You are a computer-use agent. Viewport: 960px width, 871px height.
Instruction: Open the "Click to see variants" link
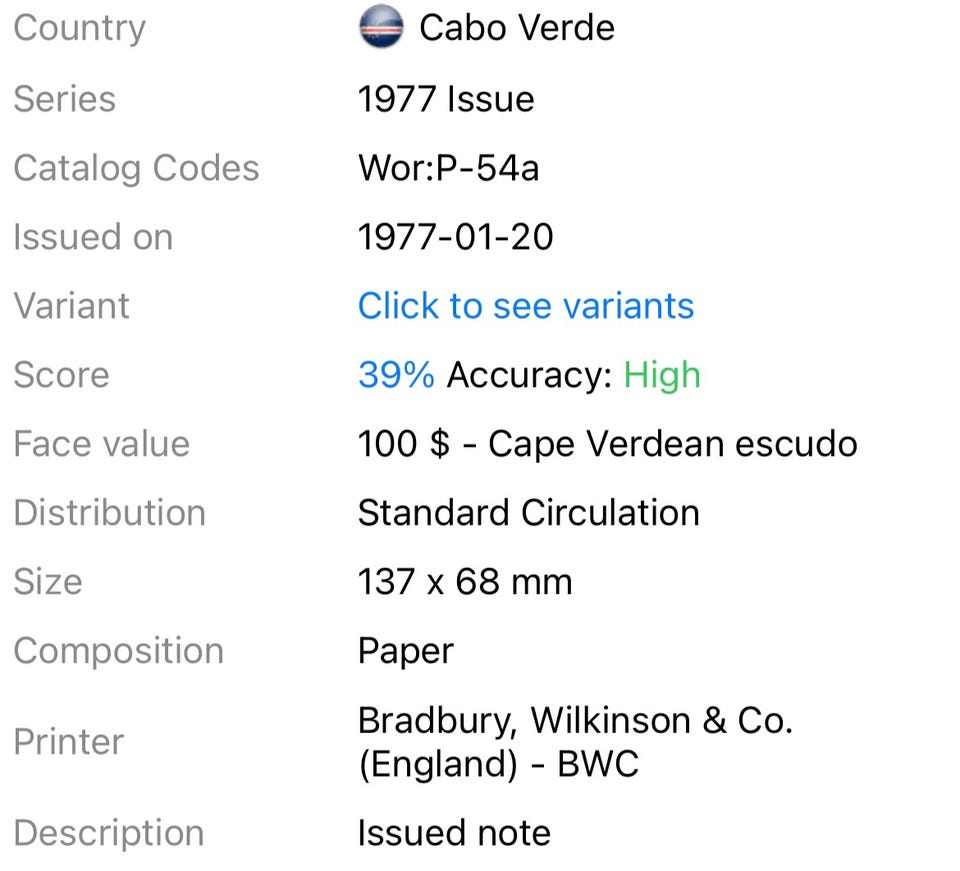click(x=525, y=306)
